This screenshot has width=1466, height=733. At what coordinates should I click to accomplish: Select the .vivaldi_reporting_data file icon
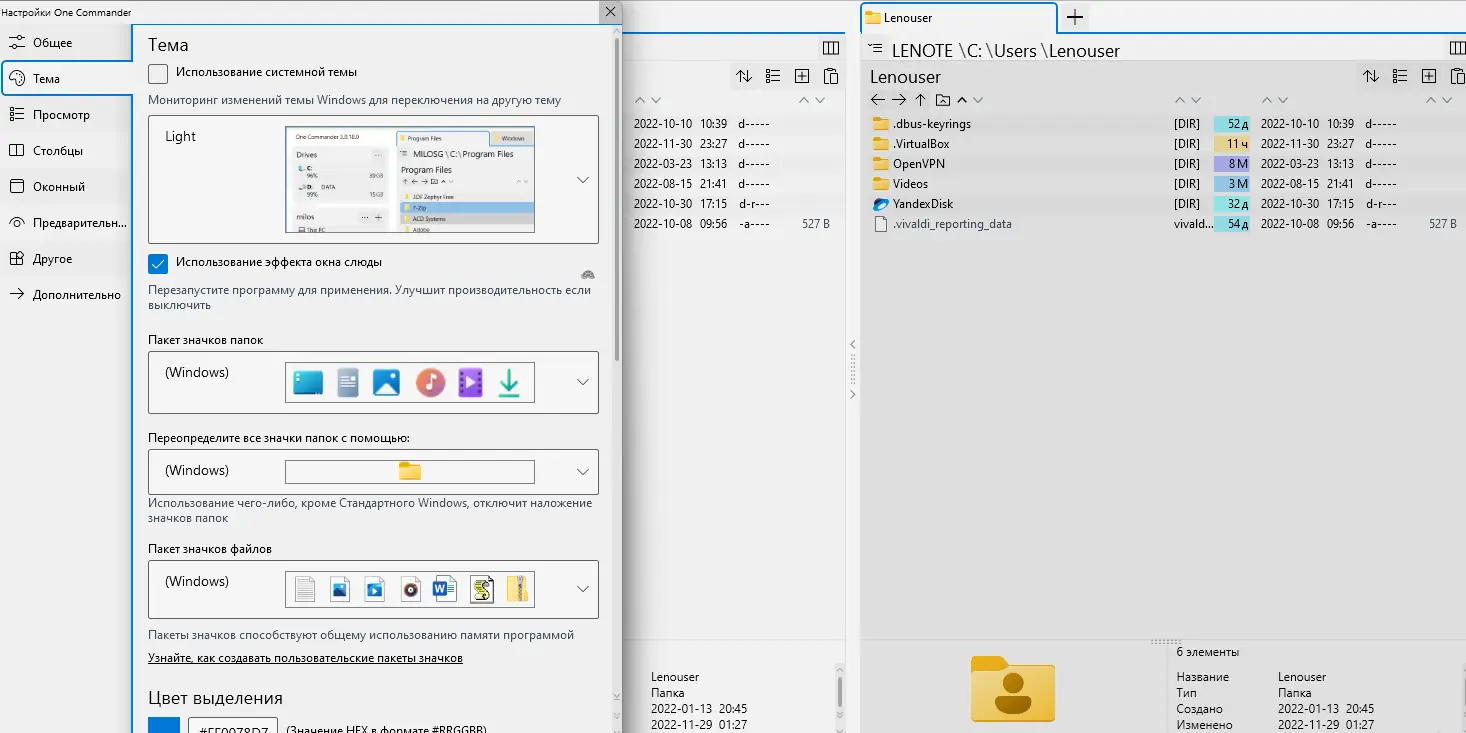pos(881,224)
